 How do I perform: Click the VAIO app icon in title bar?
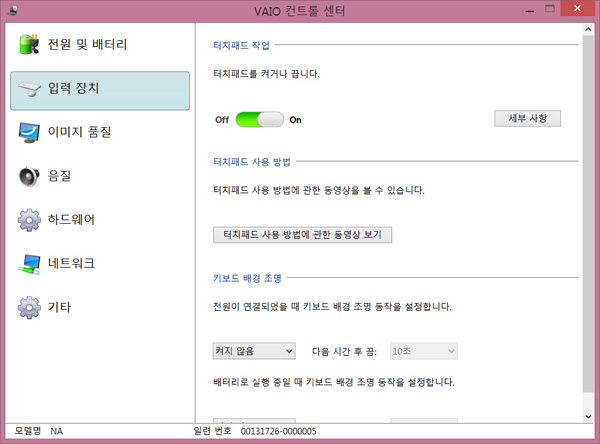(x=13, y=10)
